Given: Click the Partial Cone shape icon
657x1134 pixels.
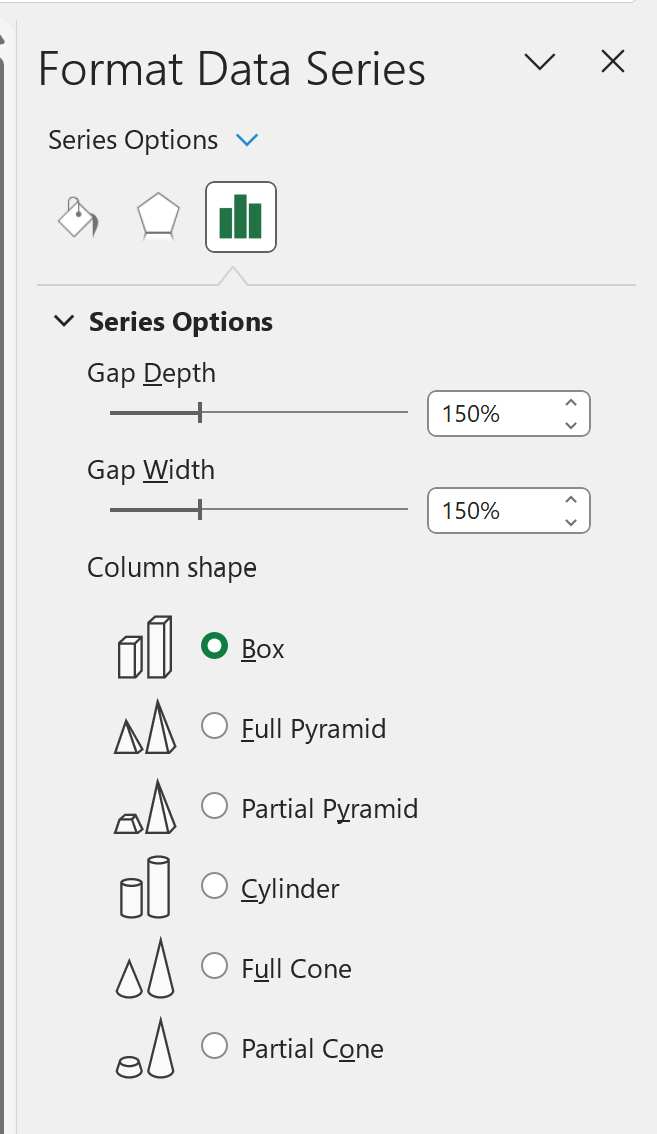Looking at the screenshot, I should pyautogui.click(x=144, y=1046).
